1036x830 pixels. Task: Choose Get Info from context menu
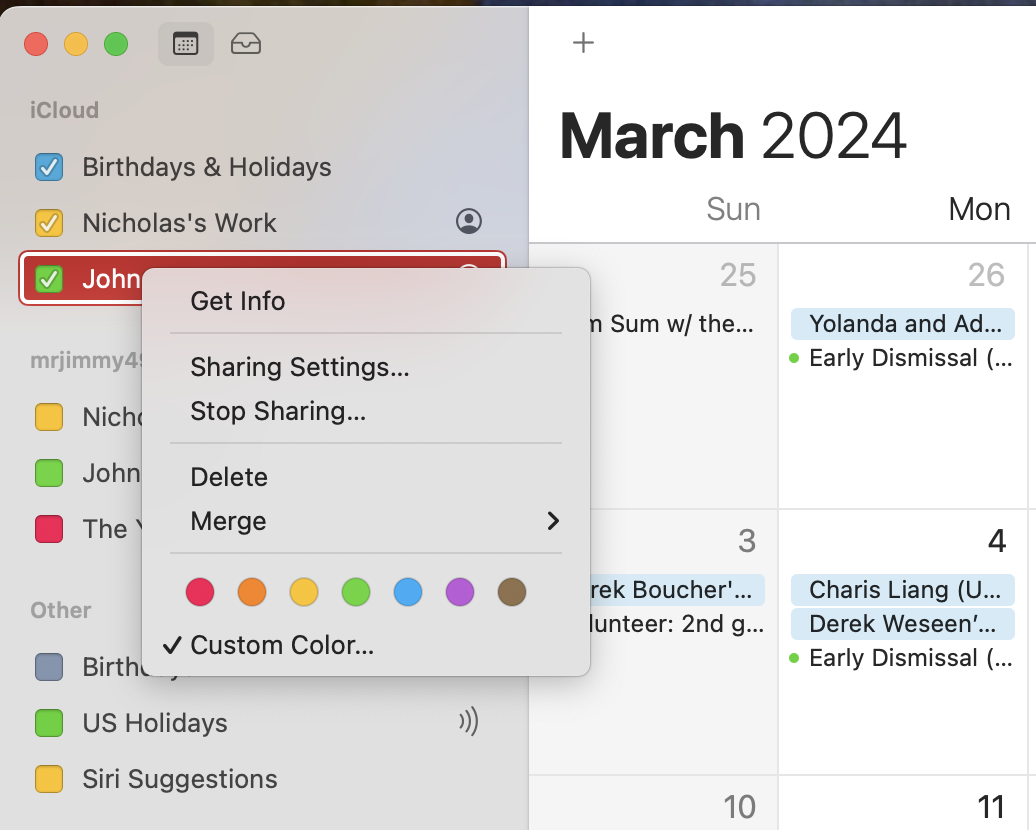pyautogui.click(x=238, y=301)
